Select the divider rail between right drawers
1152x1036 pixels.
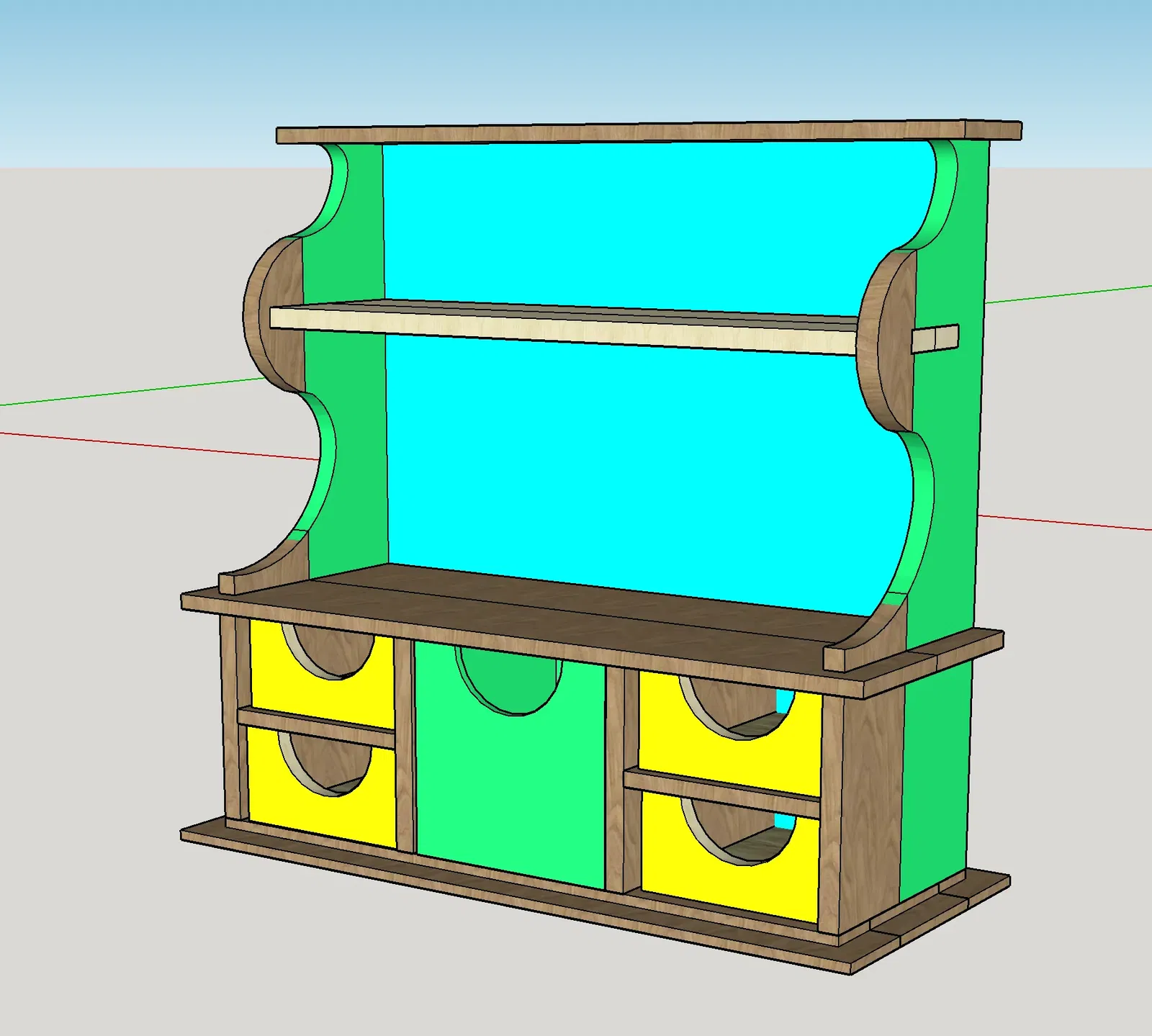(x=722, y=793)
